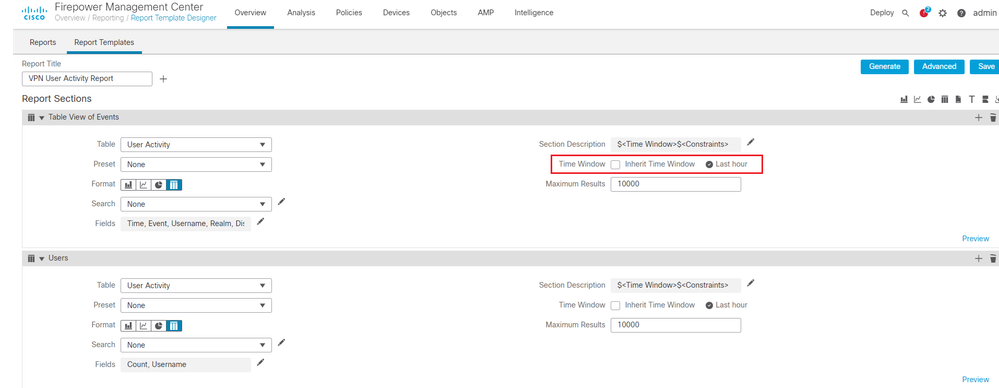The image size is (999, 388).
Task: Switch to the Report Templates tab
Action: (x=104, y=43)
